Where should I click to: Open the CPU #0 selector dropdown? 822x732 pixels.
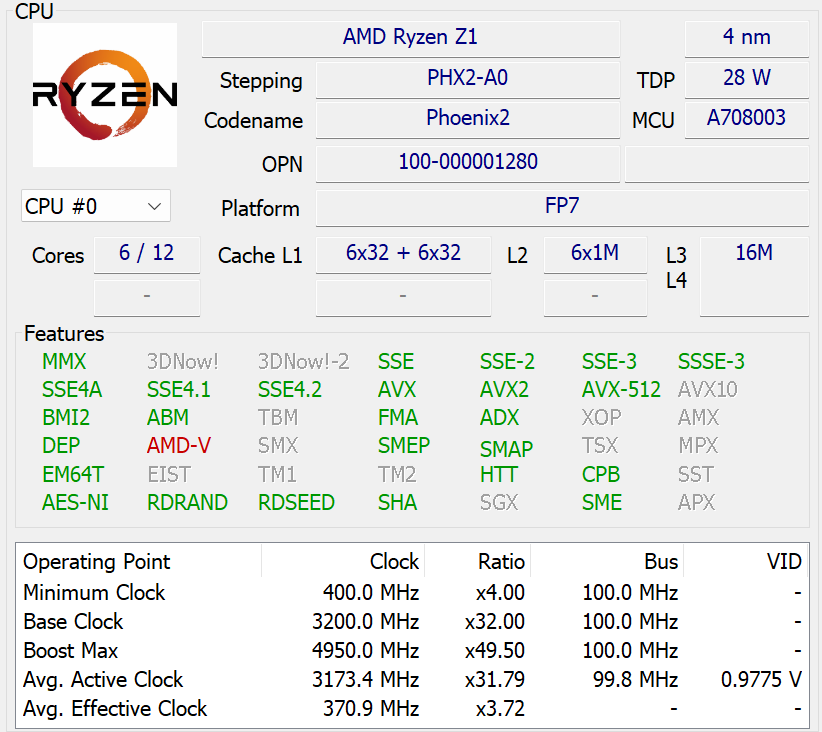[x=96, y=206]
